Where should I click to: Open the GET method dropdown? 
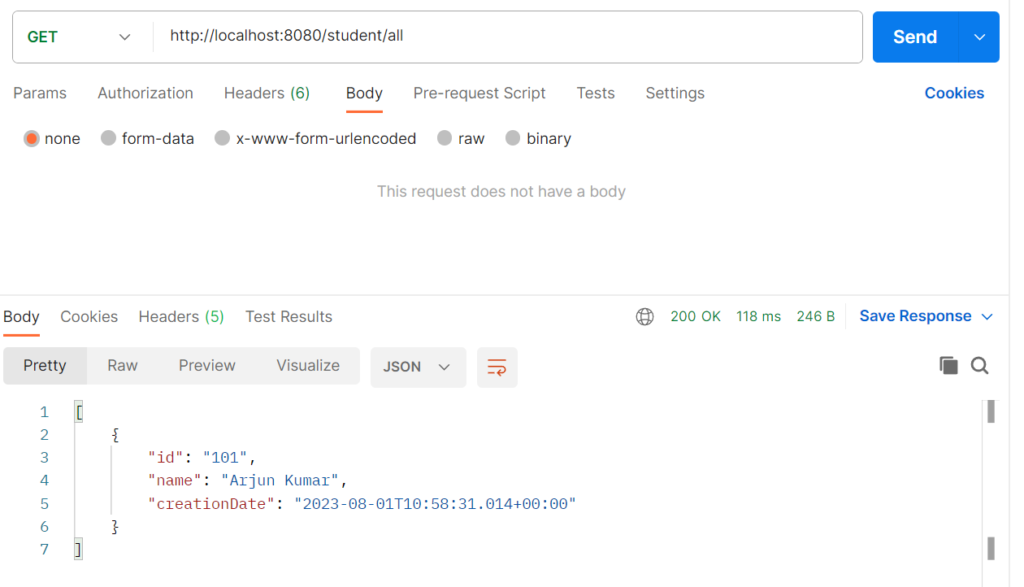(79, 37)
